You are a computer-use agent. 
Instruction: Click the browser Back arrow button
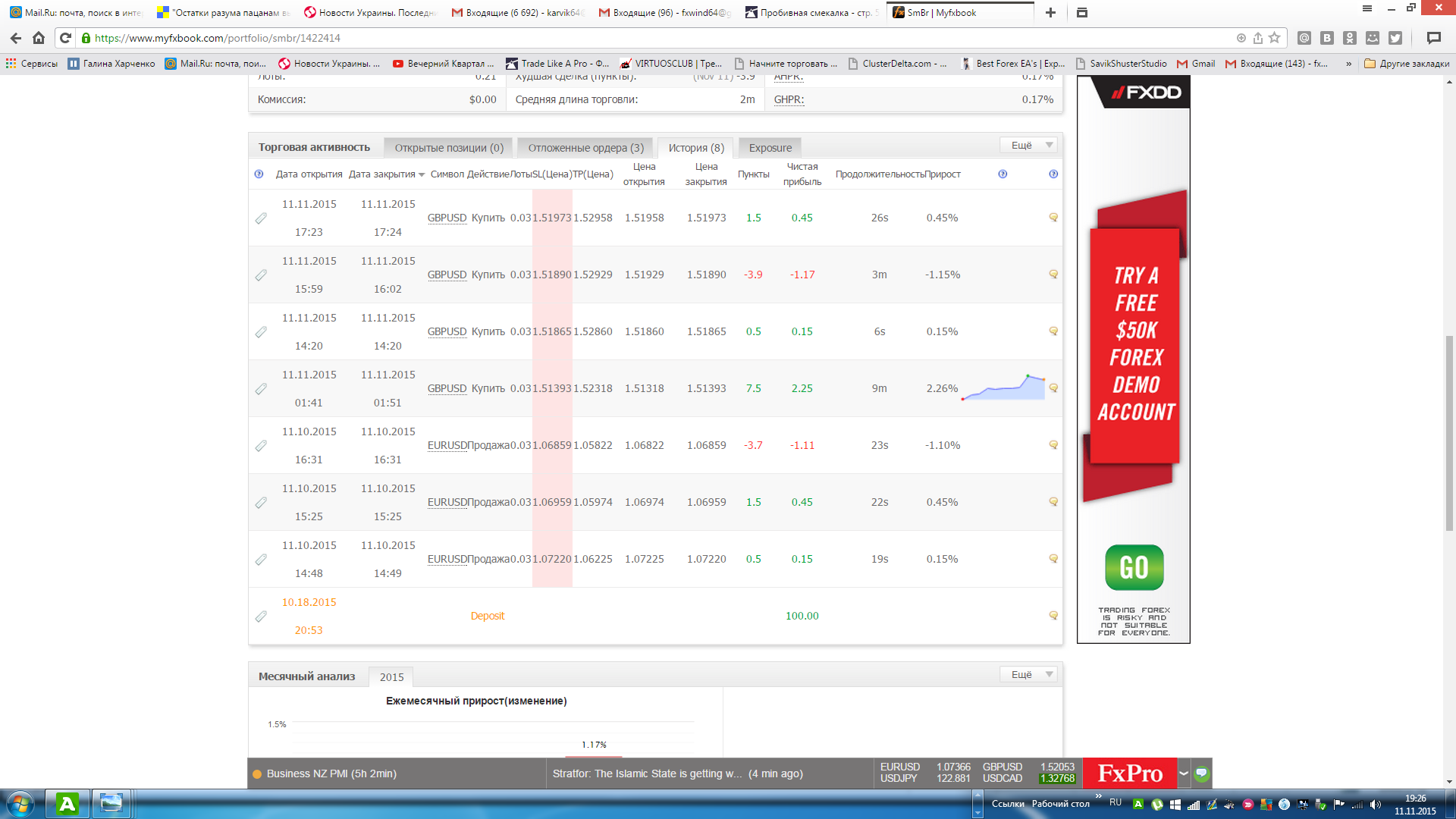16,38
